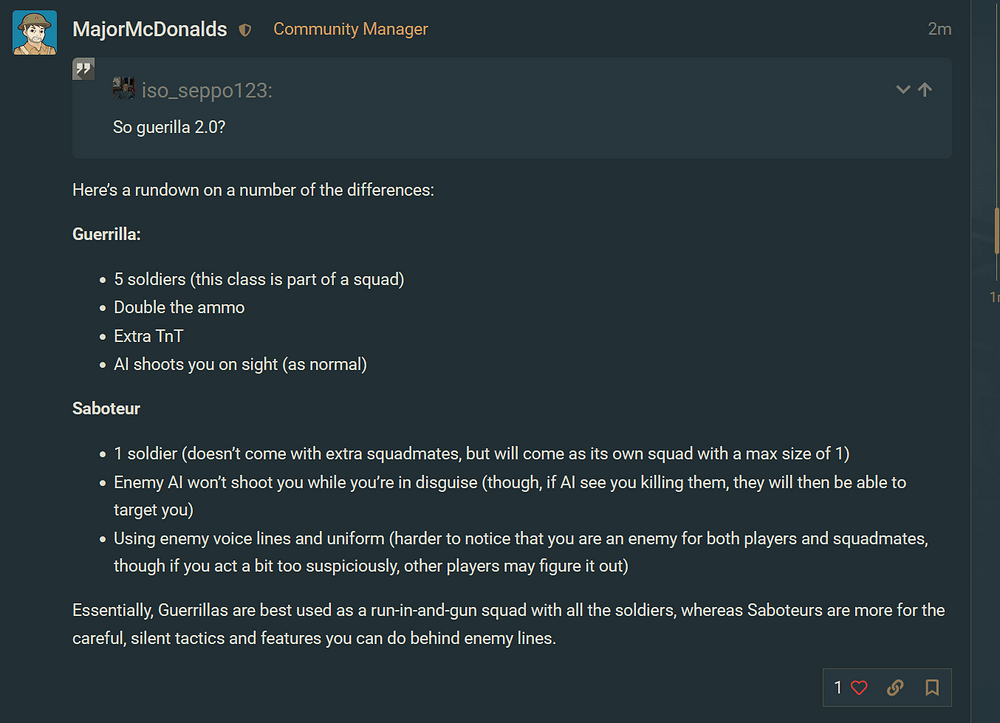Click the bold "Saboteur" heading

(x=105, y=408)
